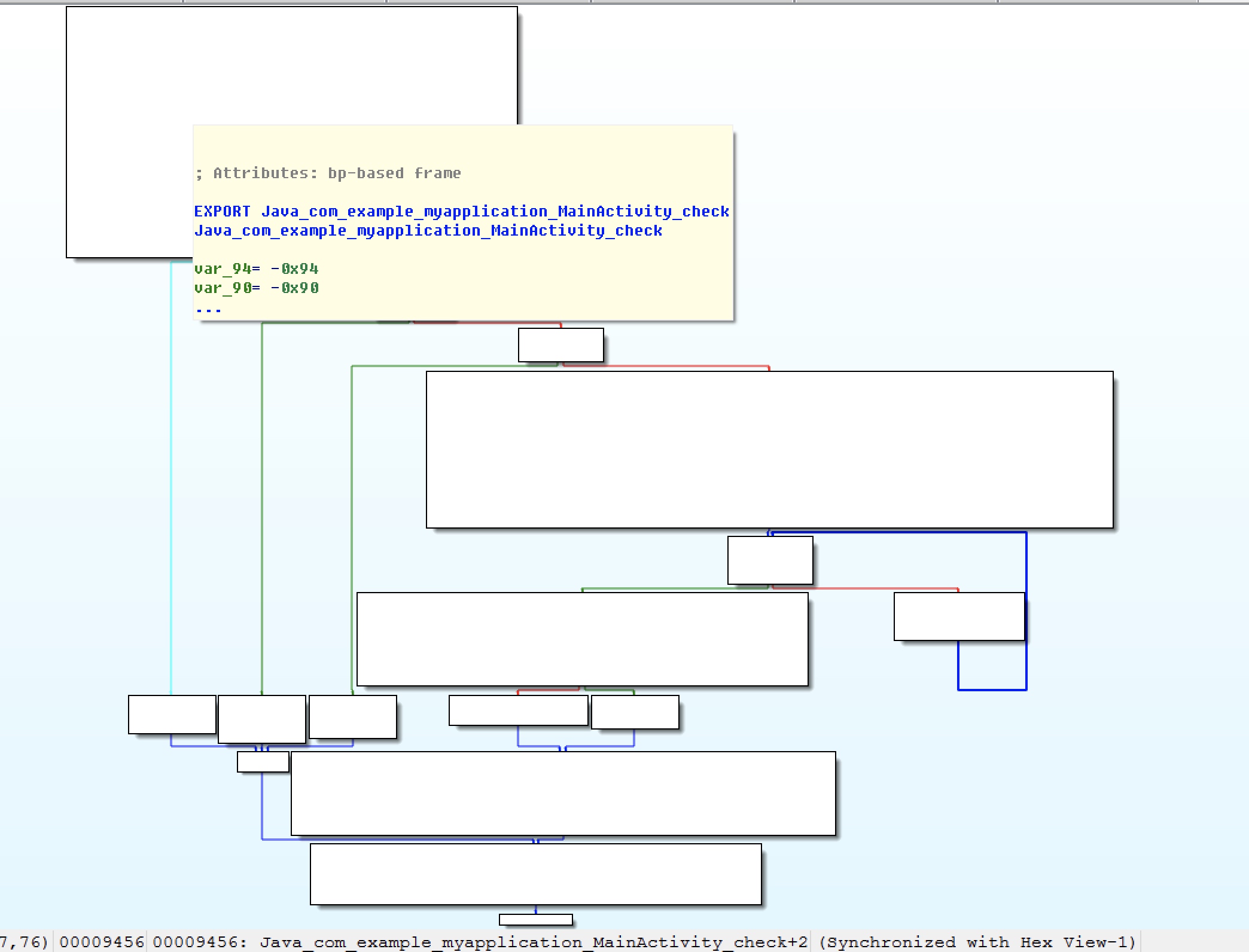Click the EXPORT Java_com_example_myapplication_MainActivity_check line
The image size is (1249, 952).
coord(461,212)
